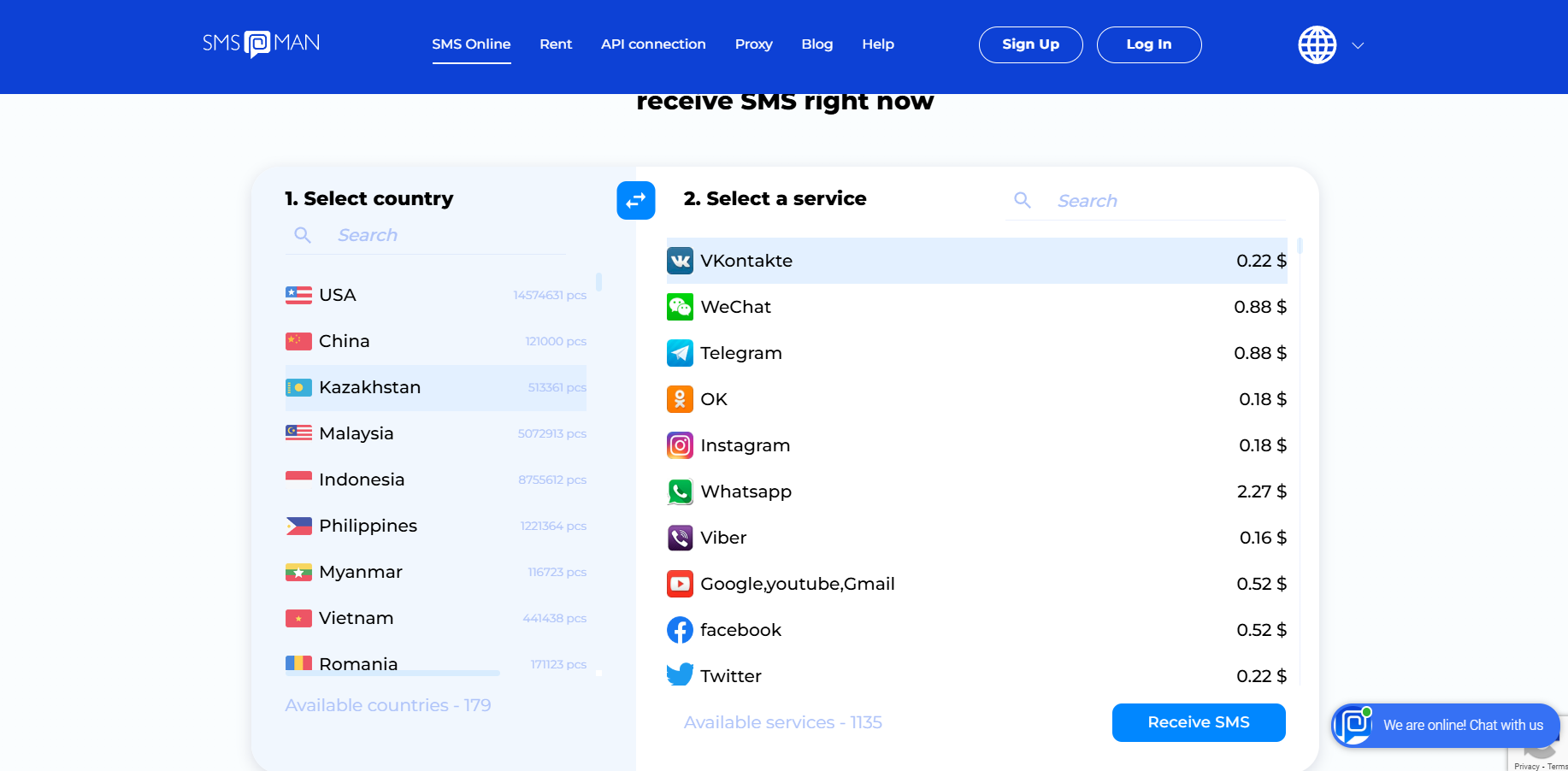This screenshot has width=1568, height=771.
Task: Choose Indonesia country name
Action: 362,480
